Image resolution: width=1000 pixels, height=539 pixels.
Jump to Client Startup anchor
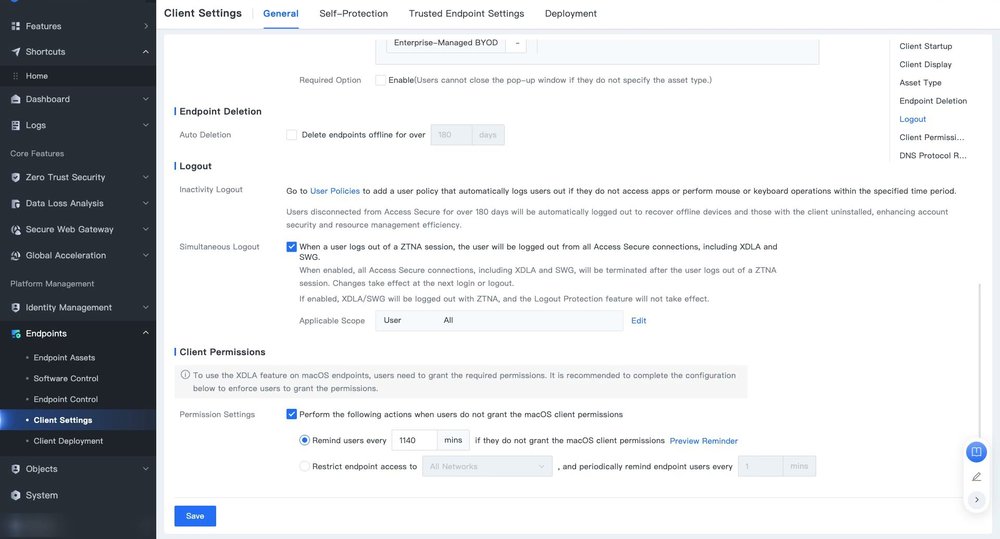click(x=925, y=47)
